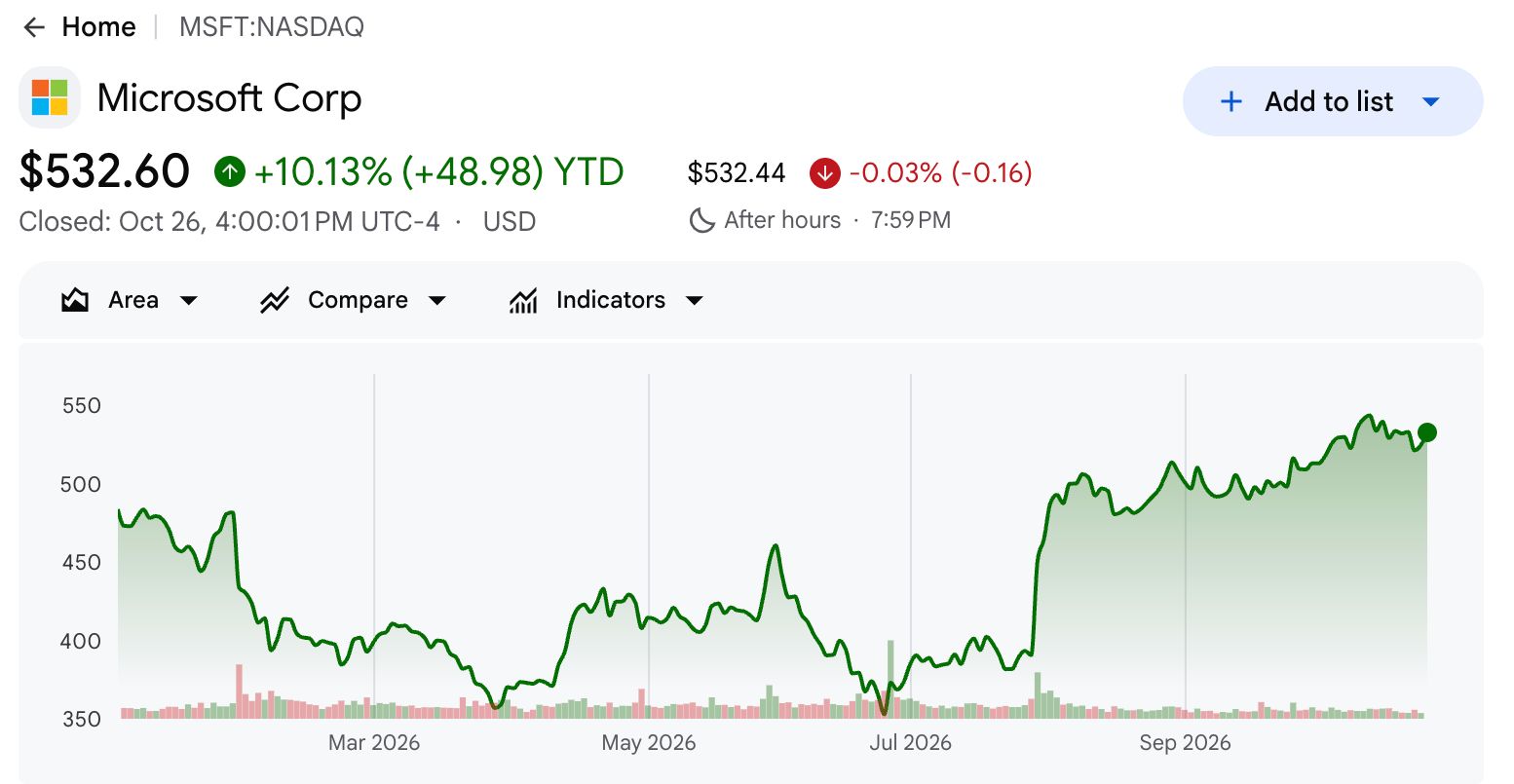Click the Microsoft logo icon
The height and width of the screenshot is (784, 1514).
(x=50, y=97)
